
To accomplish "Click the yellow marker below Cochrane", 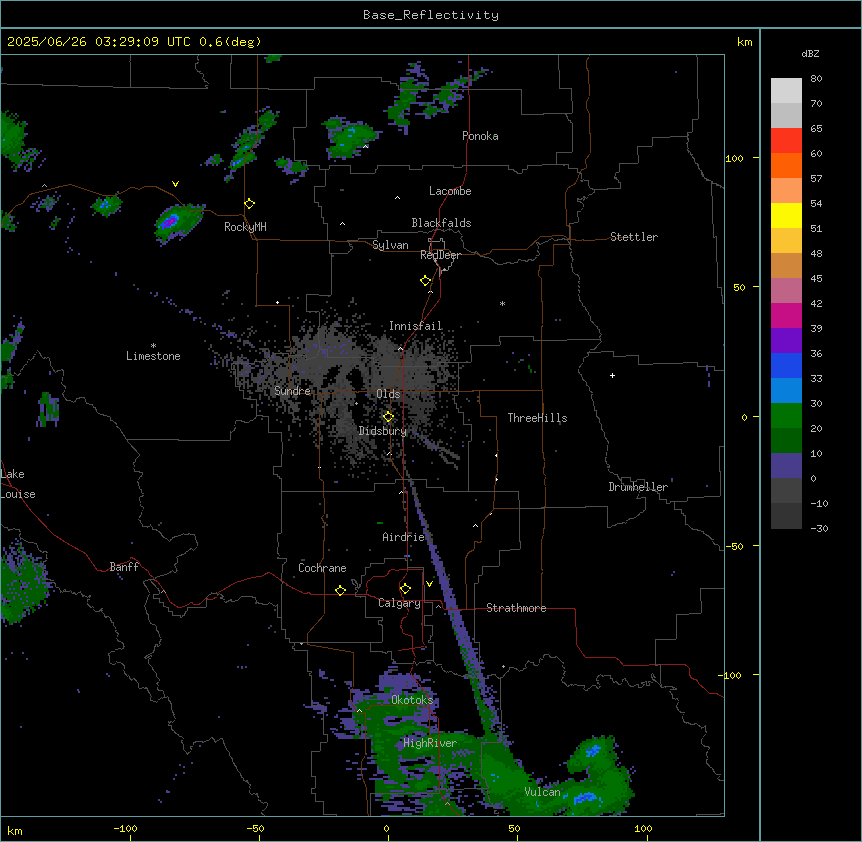I will [340, 591].
